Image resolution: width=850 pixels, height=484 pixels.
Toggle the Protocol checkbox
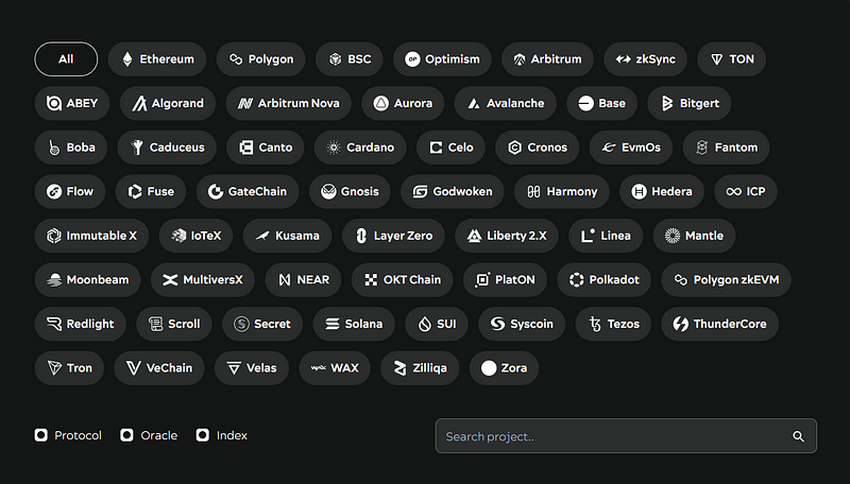41,435
